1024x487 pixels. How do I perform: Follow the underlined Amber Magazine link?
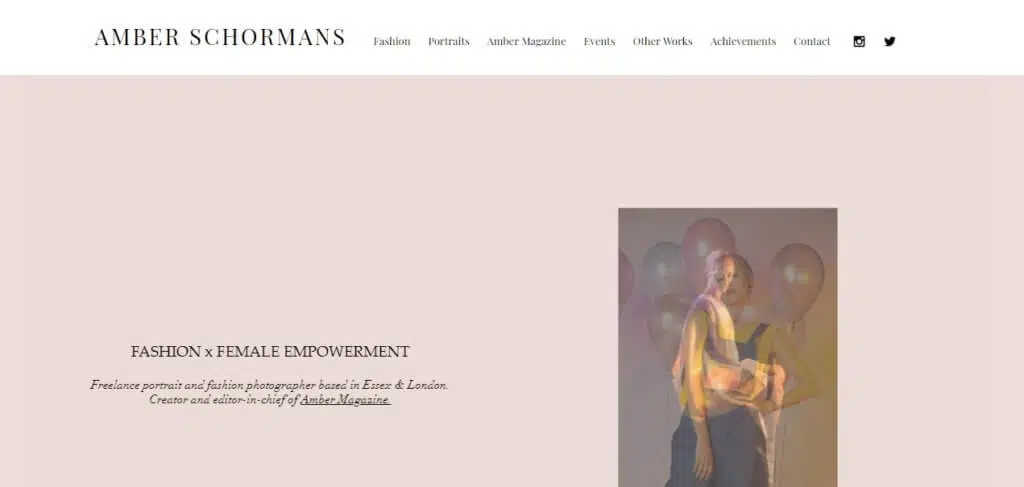pyautogui.click(x=345, y=400)
